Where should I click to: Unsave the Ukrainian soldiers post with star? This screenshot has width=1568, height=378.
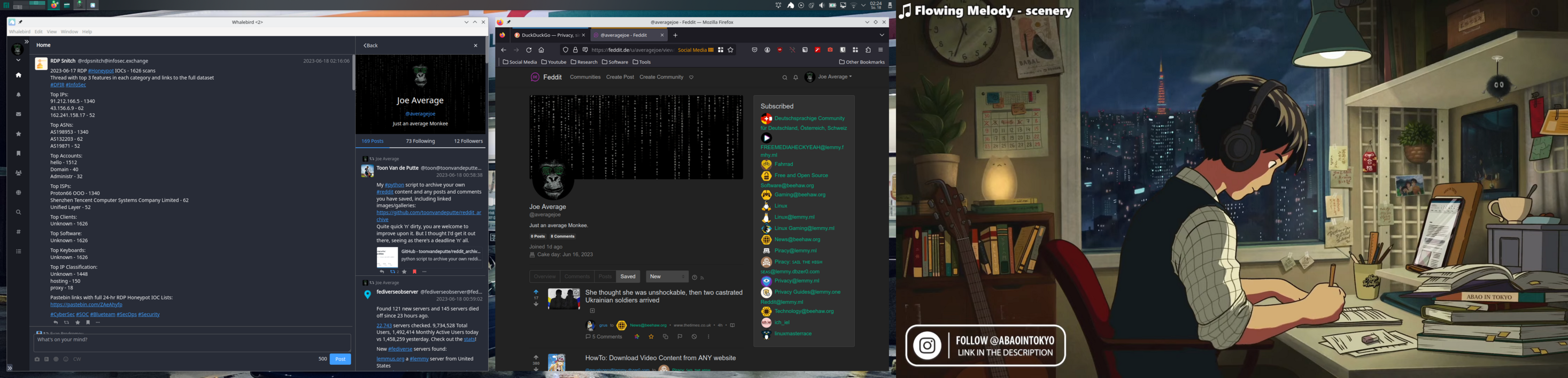coord(651,337)
